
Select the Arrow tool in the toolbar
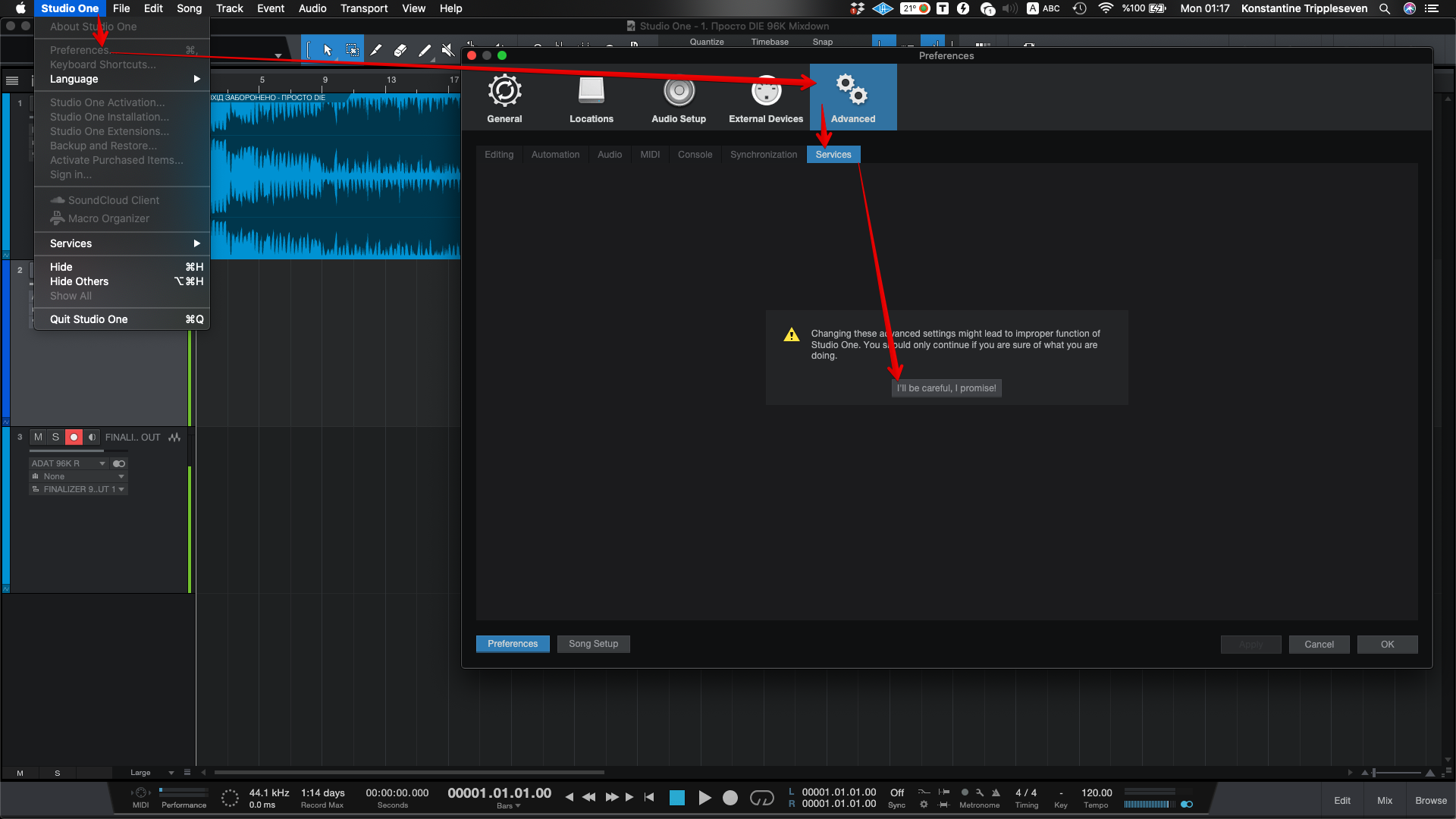pyautogui.click(x=328, y=51)
